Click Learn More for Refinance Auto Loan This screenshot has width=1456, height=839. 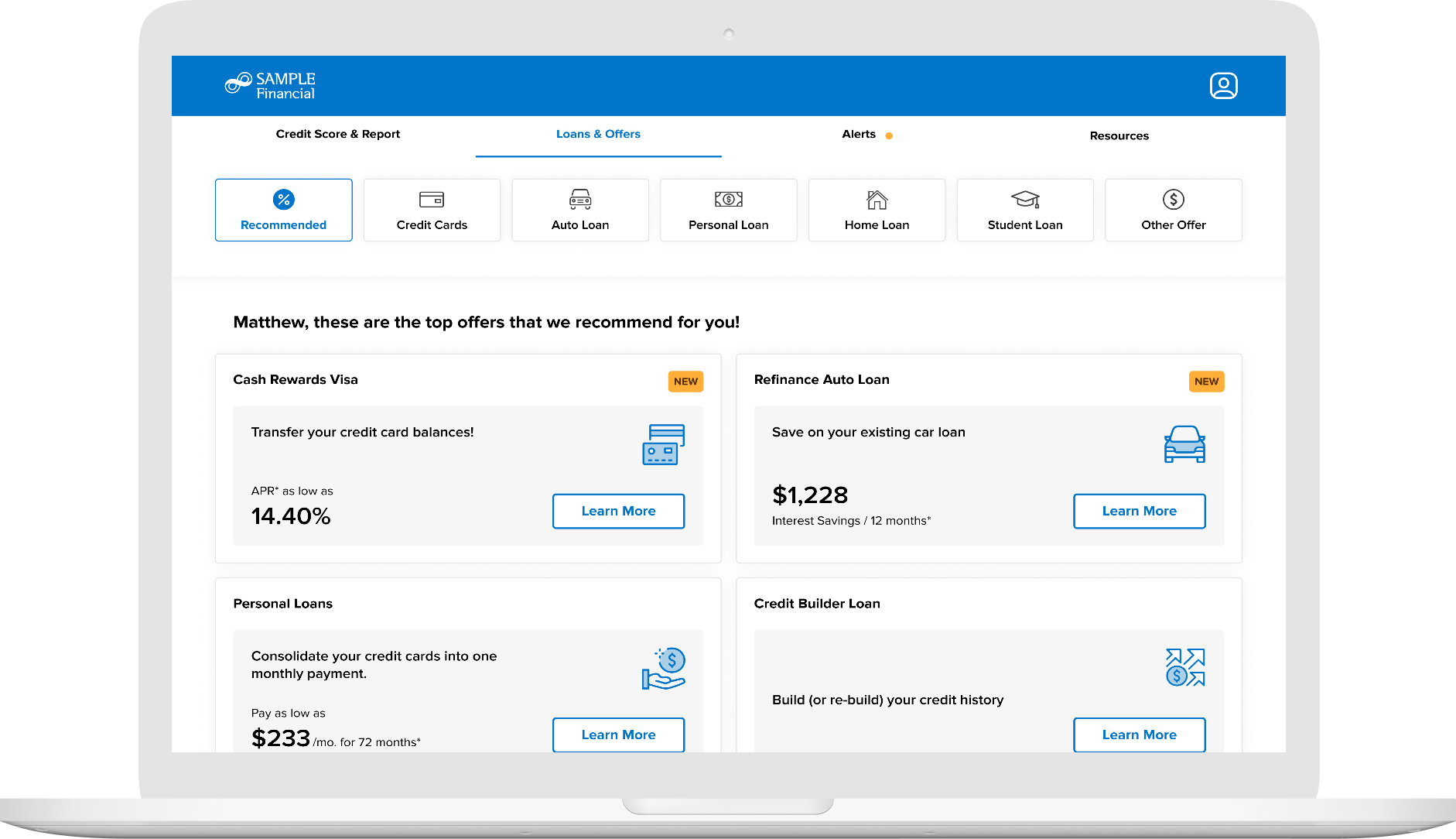pos(1139,511)
